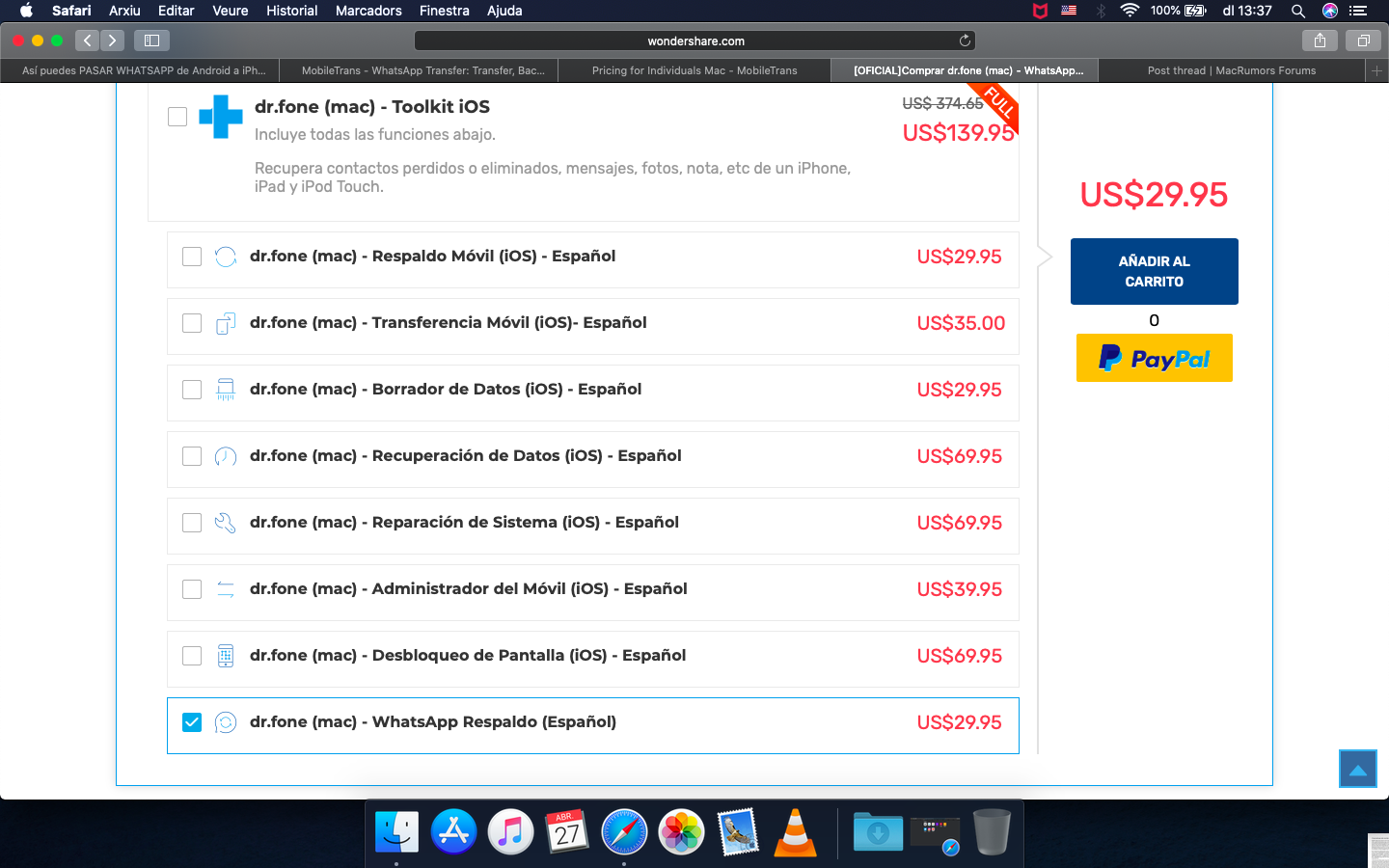Go forward with Safari's forward arrow
This screenshot has height=868, width=1389.
(x=113, y=41)
